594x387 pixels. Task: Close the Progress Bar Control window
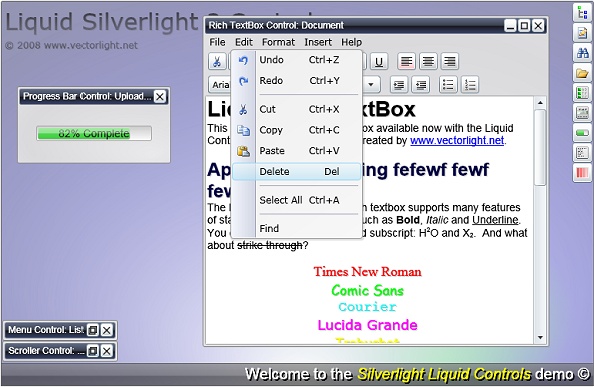coord(160,97)
